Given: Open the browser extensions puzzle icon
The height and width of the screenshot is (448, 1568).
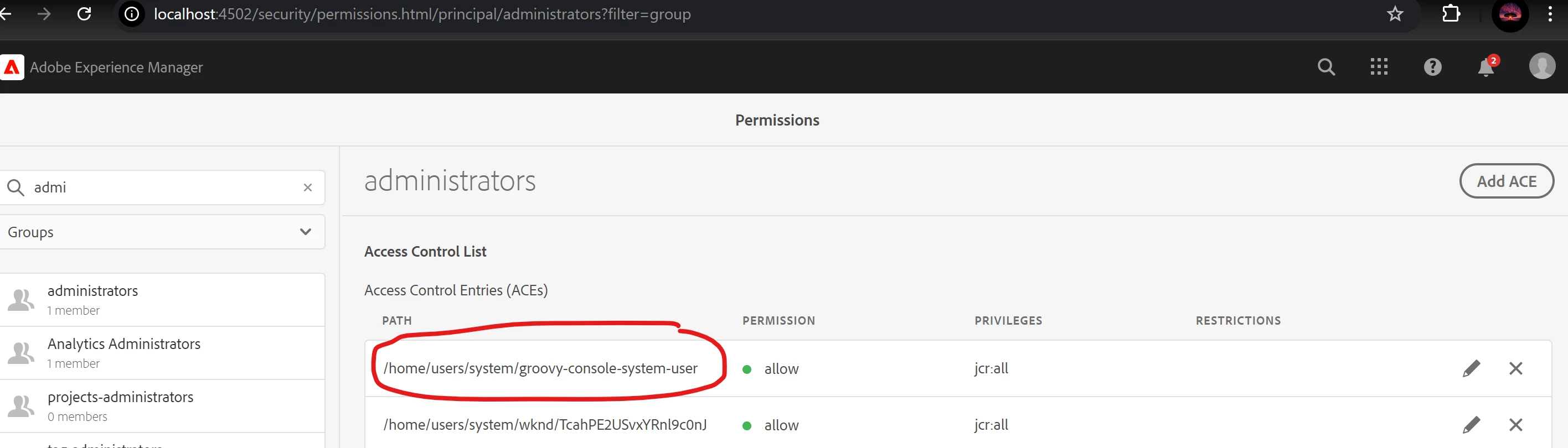Looking at the screenshot, I should (x=1451, y=13).
